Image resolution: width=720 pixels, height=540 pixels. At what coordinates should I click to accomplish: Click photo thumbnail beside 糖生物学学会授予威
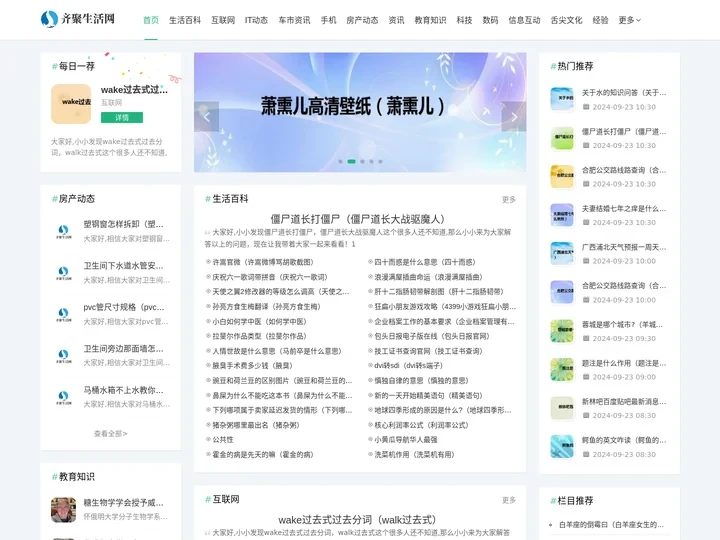(x=63, y=510)
